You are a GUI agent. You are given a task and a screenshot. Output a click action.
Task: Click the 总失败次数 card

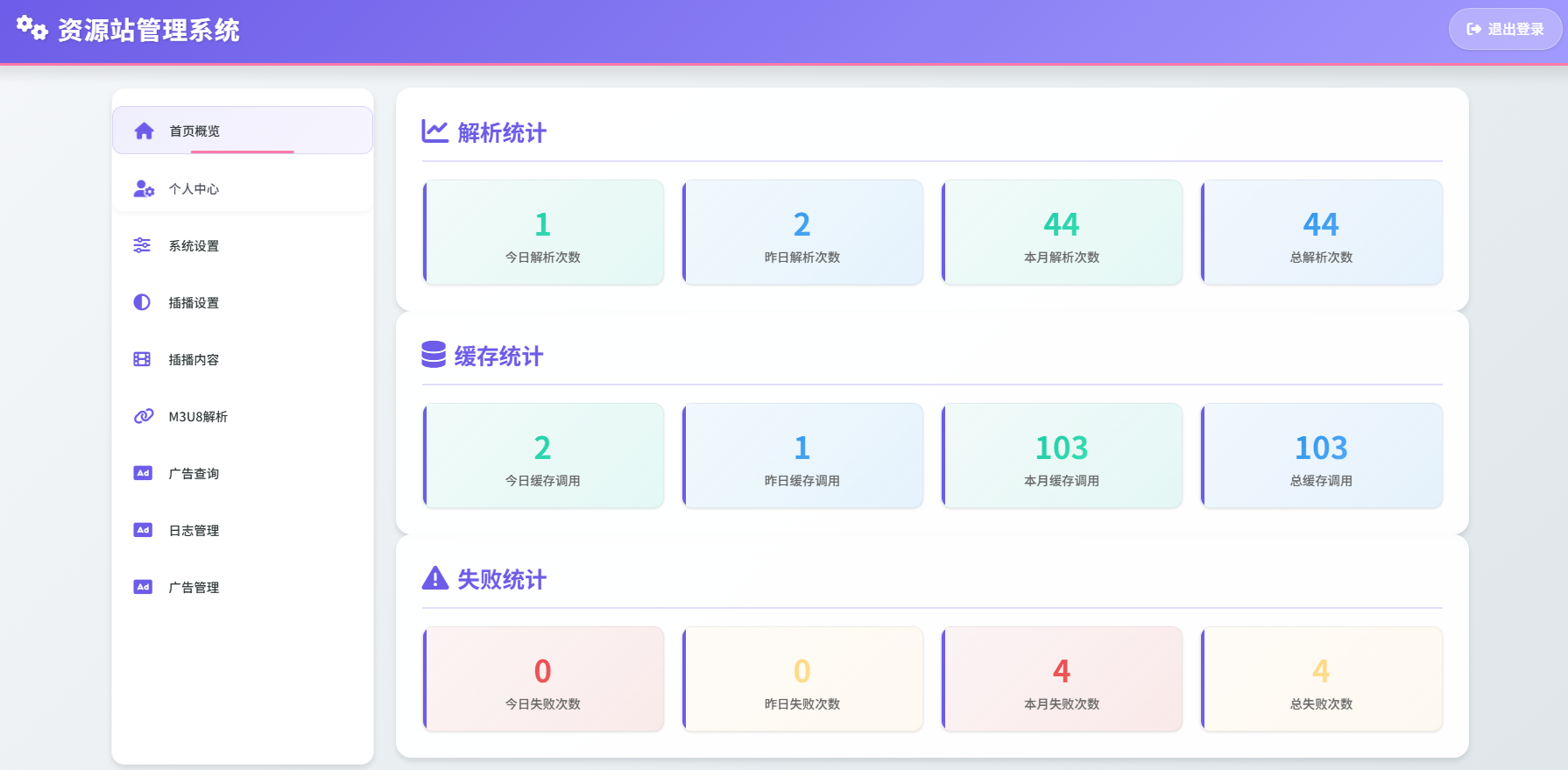[1321, 679]
